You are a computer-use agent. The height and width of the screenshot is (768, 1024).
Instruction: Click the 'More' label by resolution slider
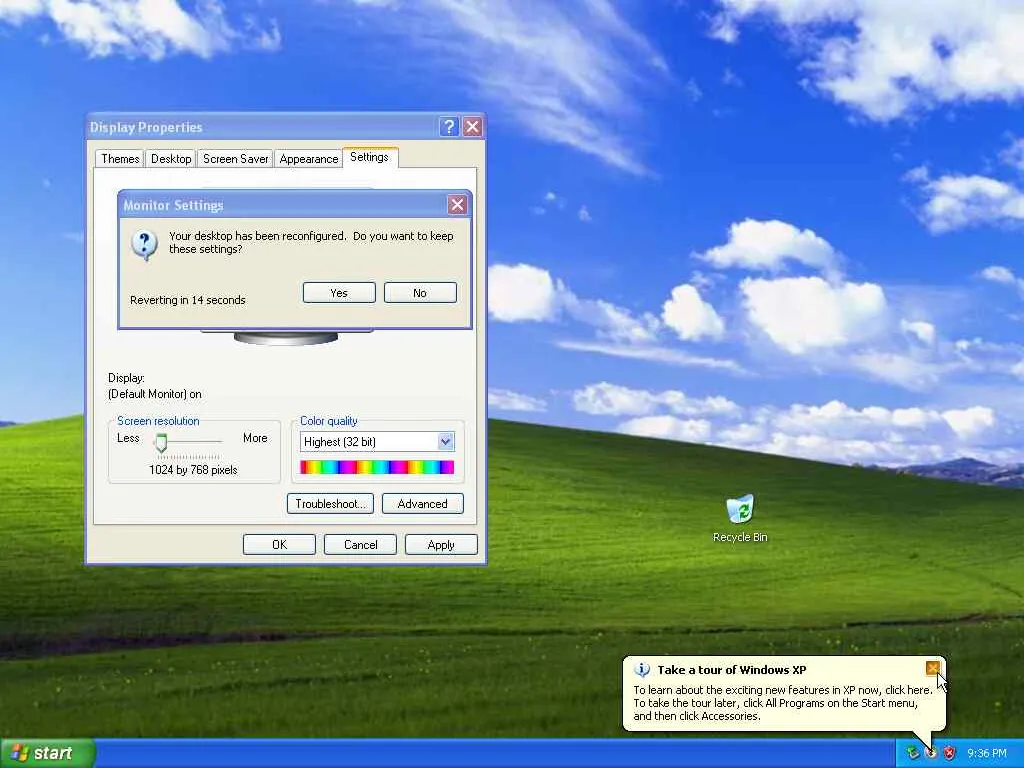255,438
